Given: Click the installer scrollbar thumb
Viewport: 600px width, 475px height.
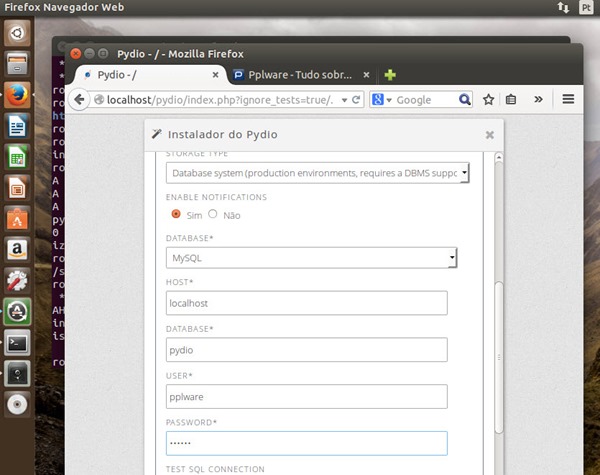Looking at the screenshot, I should click(x=499, y=358).
